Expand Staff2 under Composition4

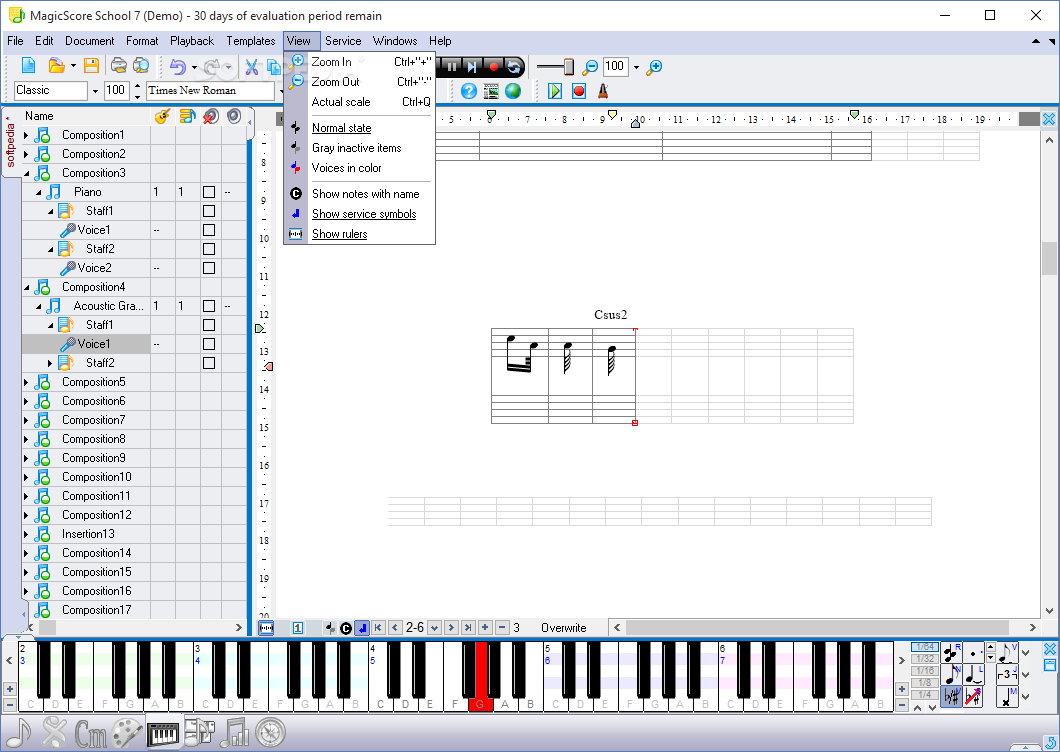tap(50, 363)
